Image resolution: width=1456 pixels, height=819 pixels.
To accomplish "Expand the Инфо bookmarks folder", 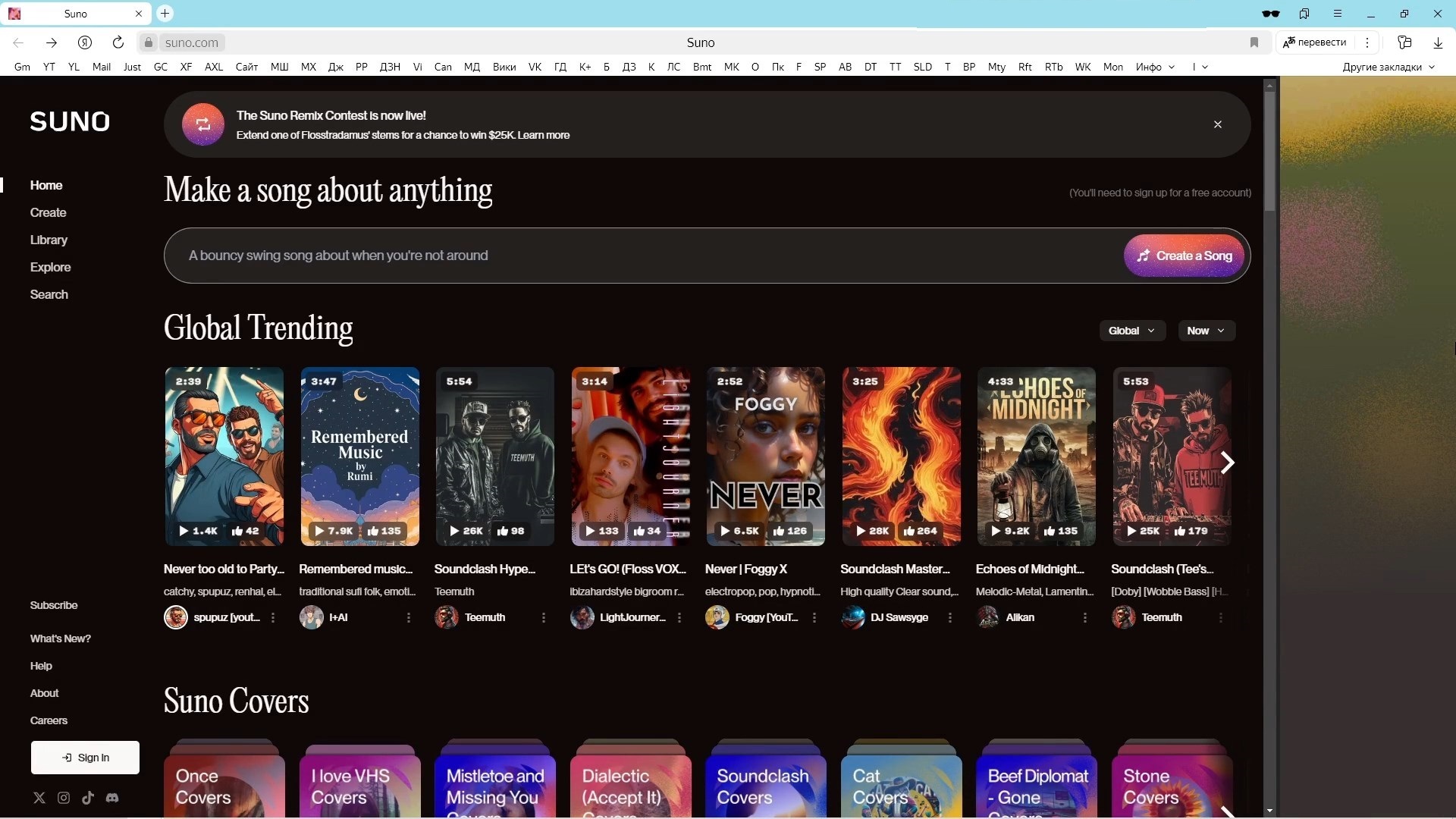I will (1155, 67).
